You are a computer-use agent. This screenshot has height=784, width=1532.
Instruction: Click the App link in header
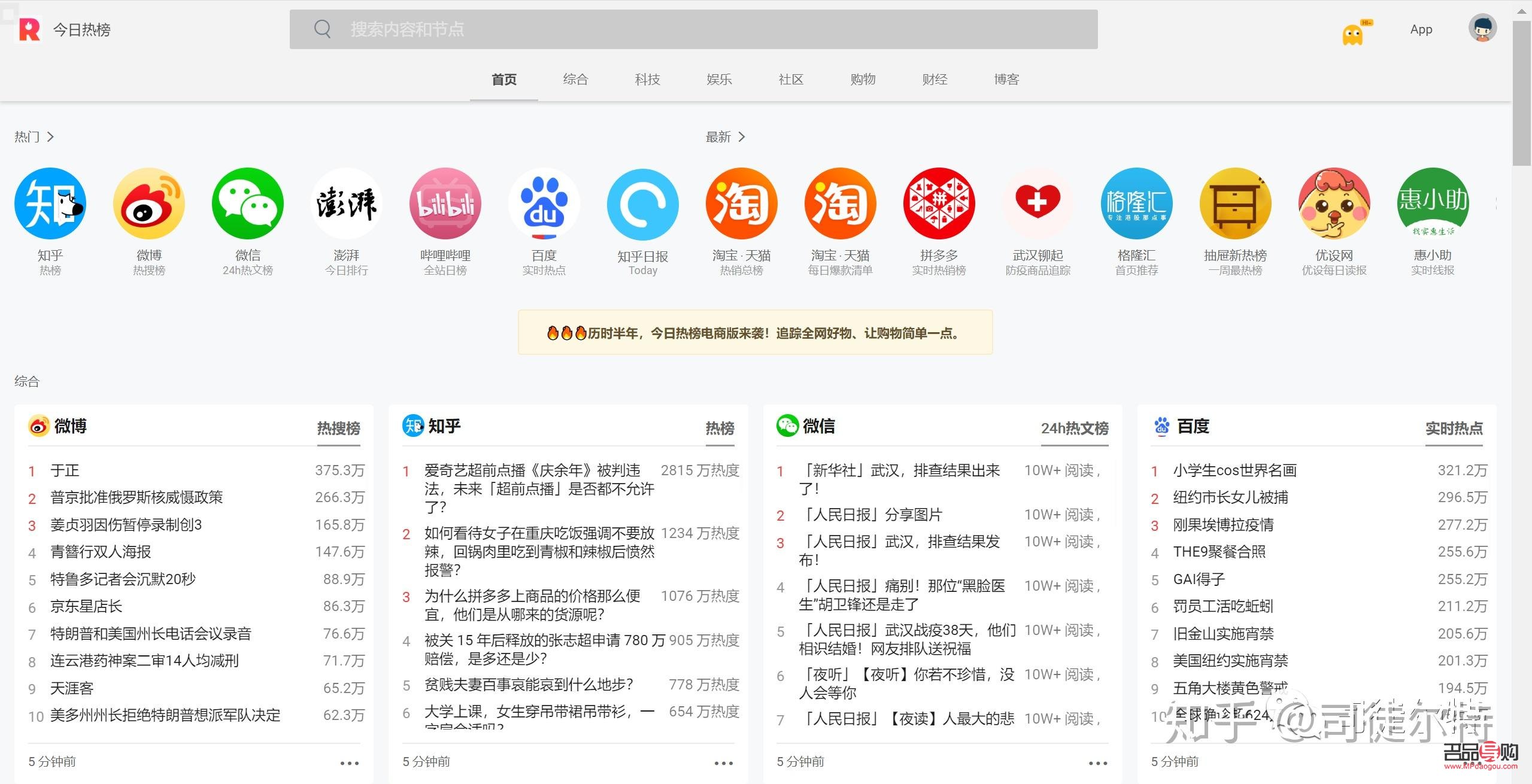[1421, 29]
